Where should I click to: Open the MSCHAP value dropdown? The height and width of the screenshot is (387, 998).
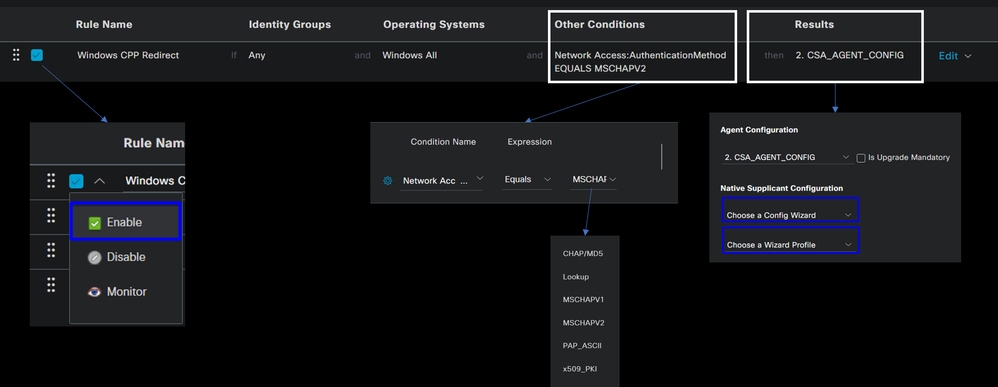click(x=594, y=180)
